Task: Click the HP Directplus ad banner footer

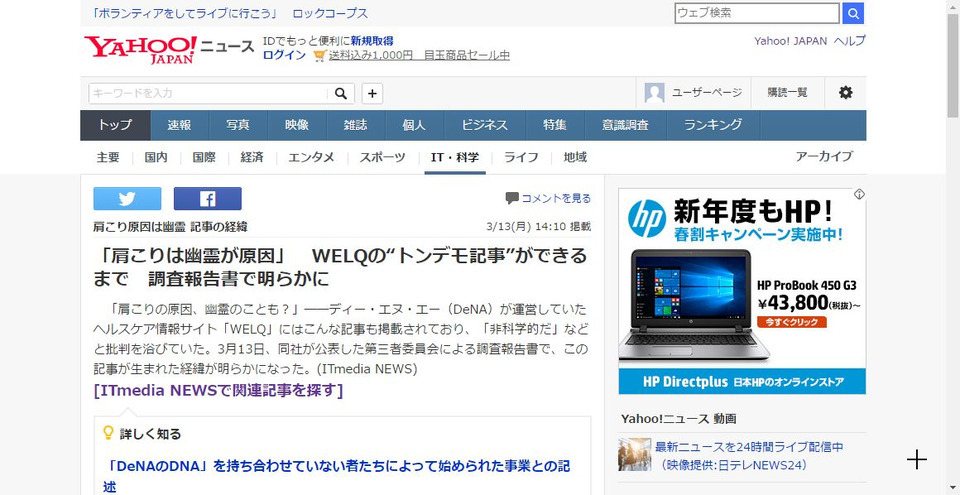Action: (x=742, y=382)
